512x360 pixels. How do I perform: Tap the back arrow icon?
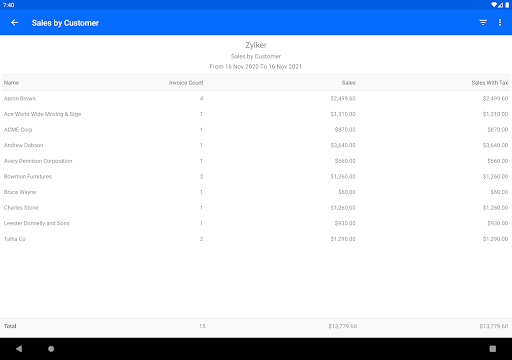point(14,23)
